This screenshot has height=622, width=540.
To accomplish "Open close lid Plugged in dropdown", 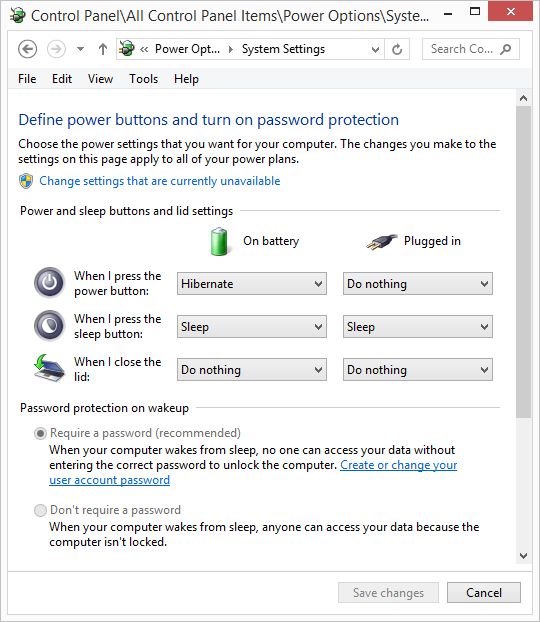I will coord(418,370).
